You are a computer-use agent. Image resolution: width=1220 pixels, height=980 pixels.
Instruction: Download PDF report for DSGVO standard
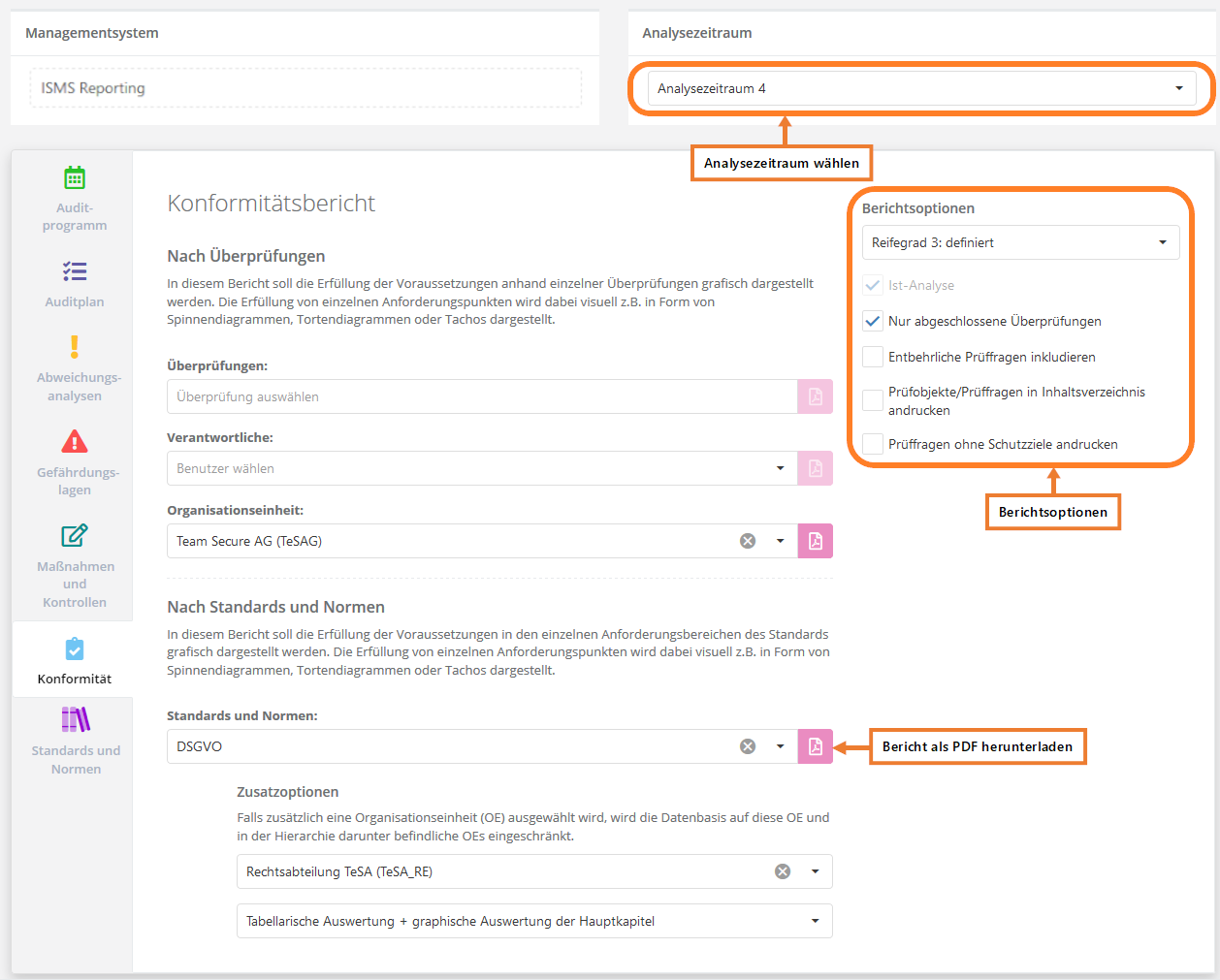coord(815,746)
